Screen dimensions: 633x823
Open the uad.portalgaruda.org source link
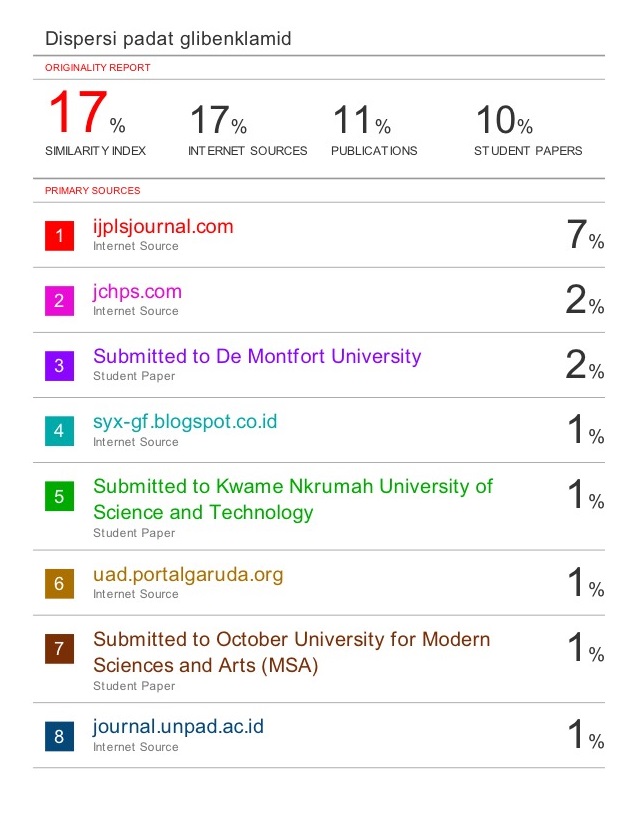pyautogui.click(x=188, y=575)
